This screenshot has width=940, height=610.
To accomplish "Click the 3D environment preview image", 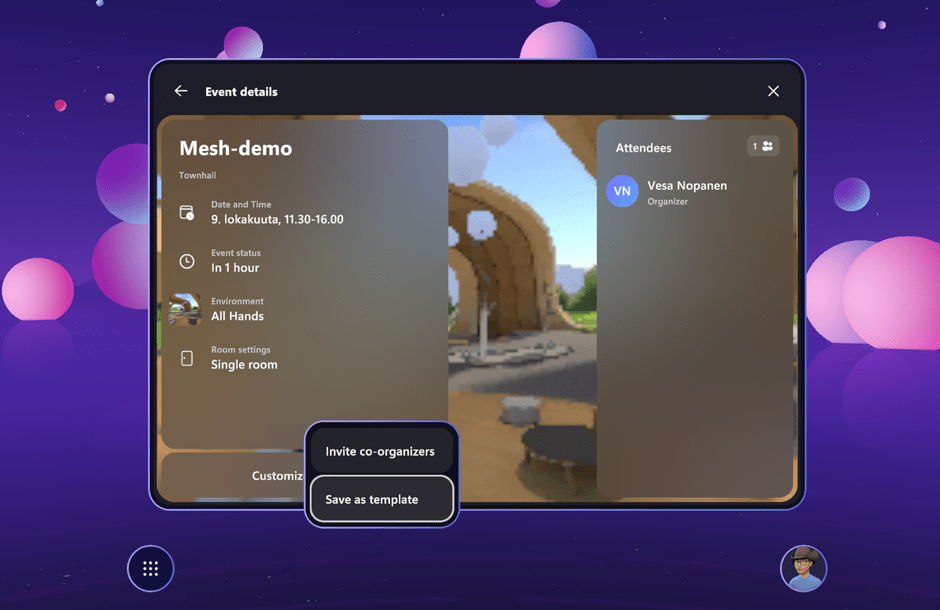I will coord(520,300).
